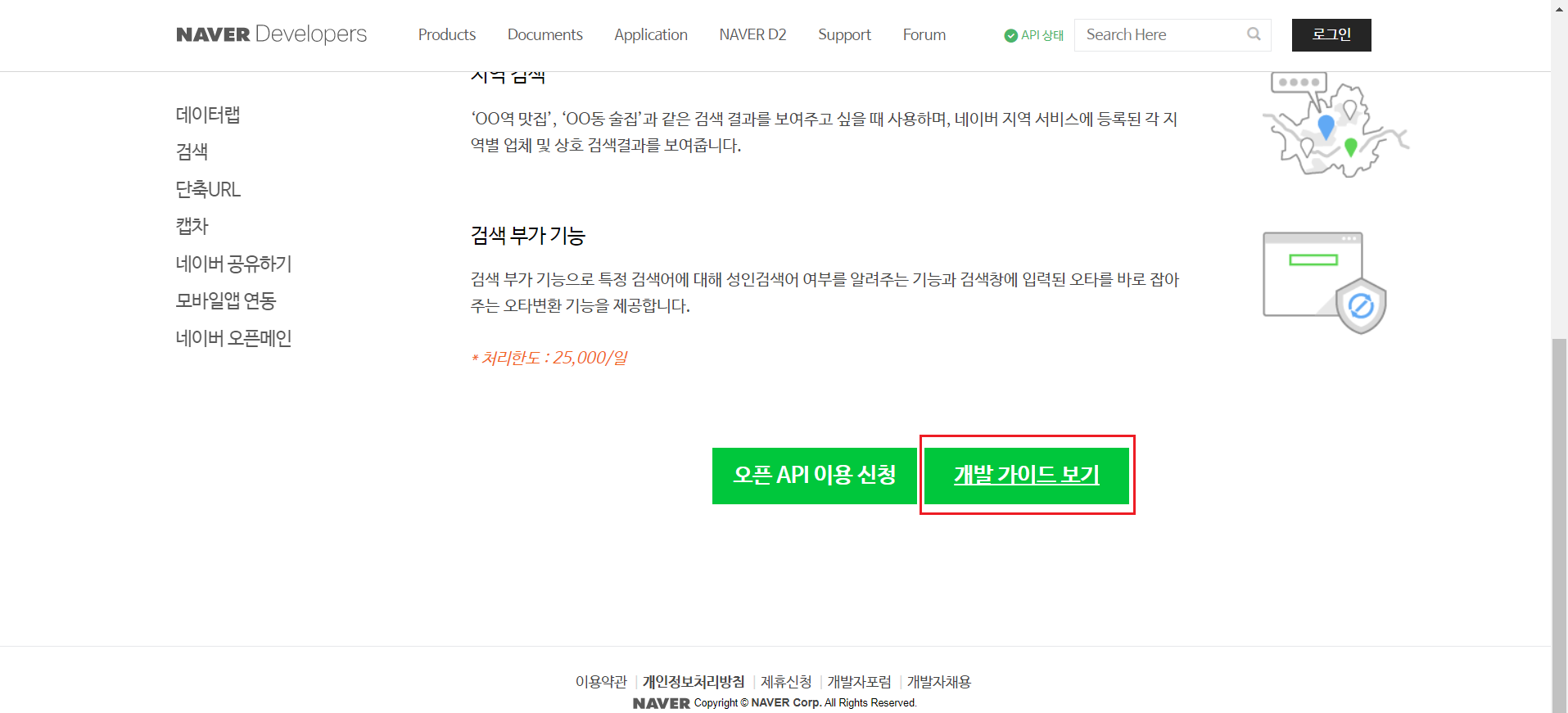Screen dimensions: 1568x713
Task: Click the NAVER footer logo
Action: [662, 703]
